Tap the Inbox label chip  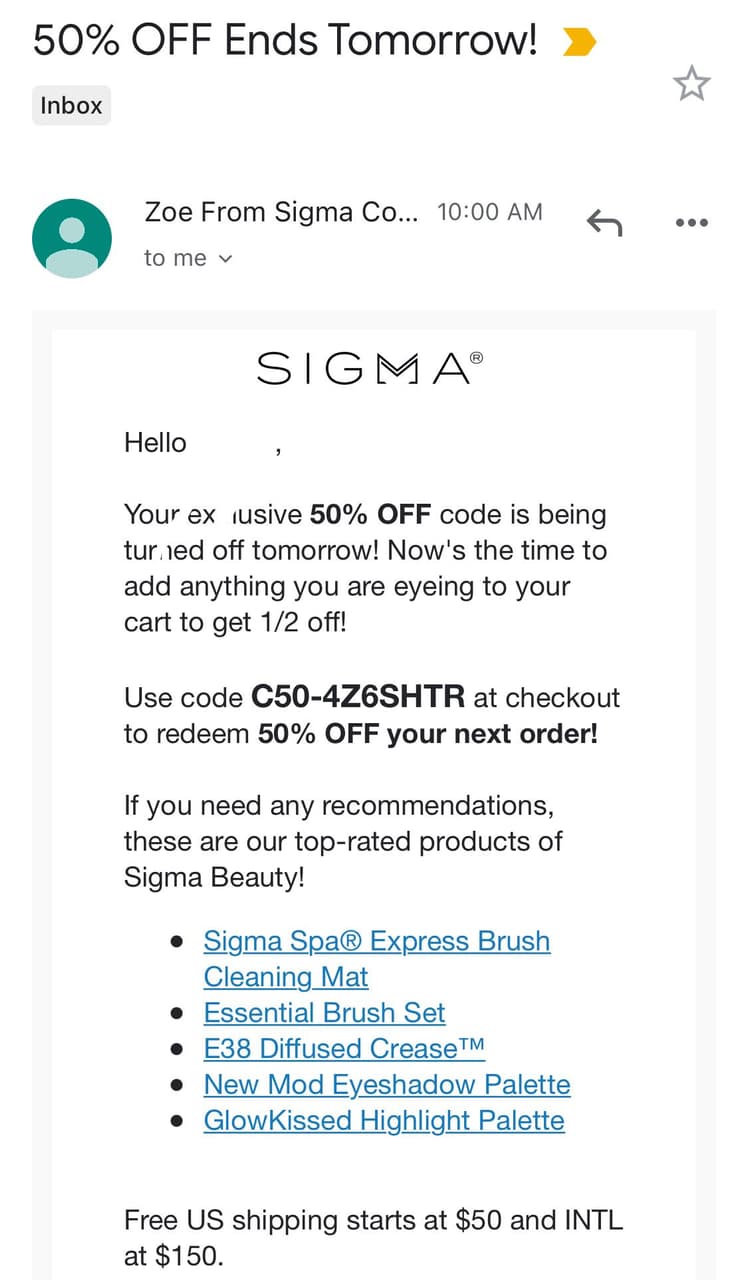pyautogui.click(x=71, y=105)
